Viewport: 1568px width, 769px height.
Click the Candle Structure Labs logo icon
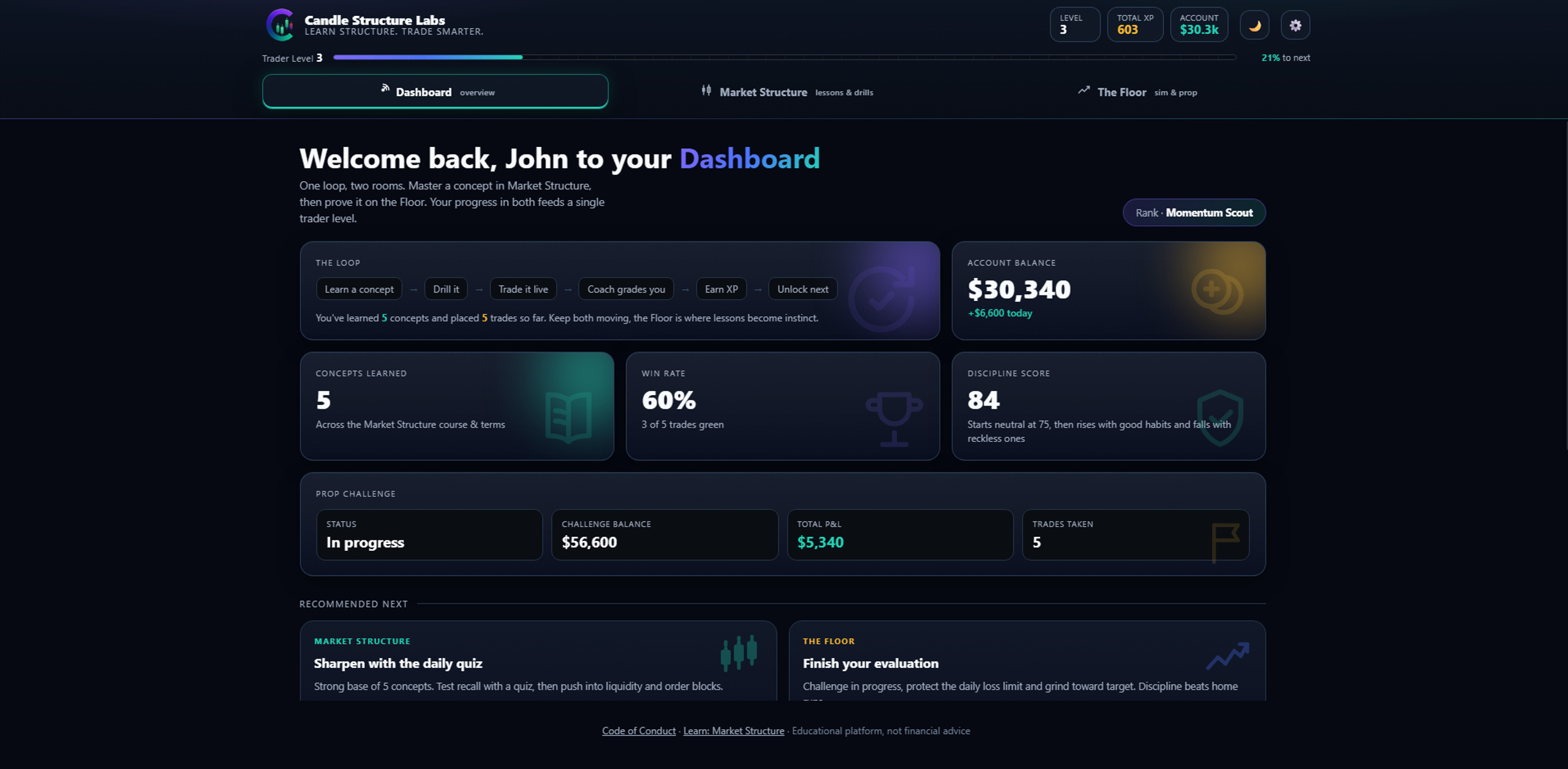(281, 25)
